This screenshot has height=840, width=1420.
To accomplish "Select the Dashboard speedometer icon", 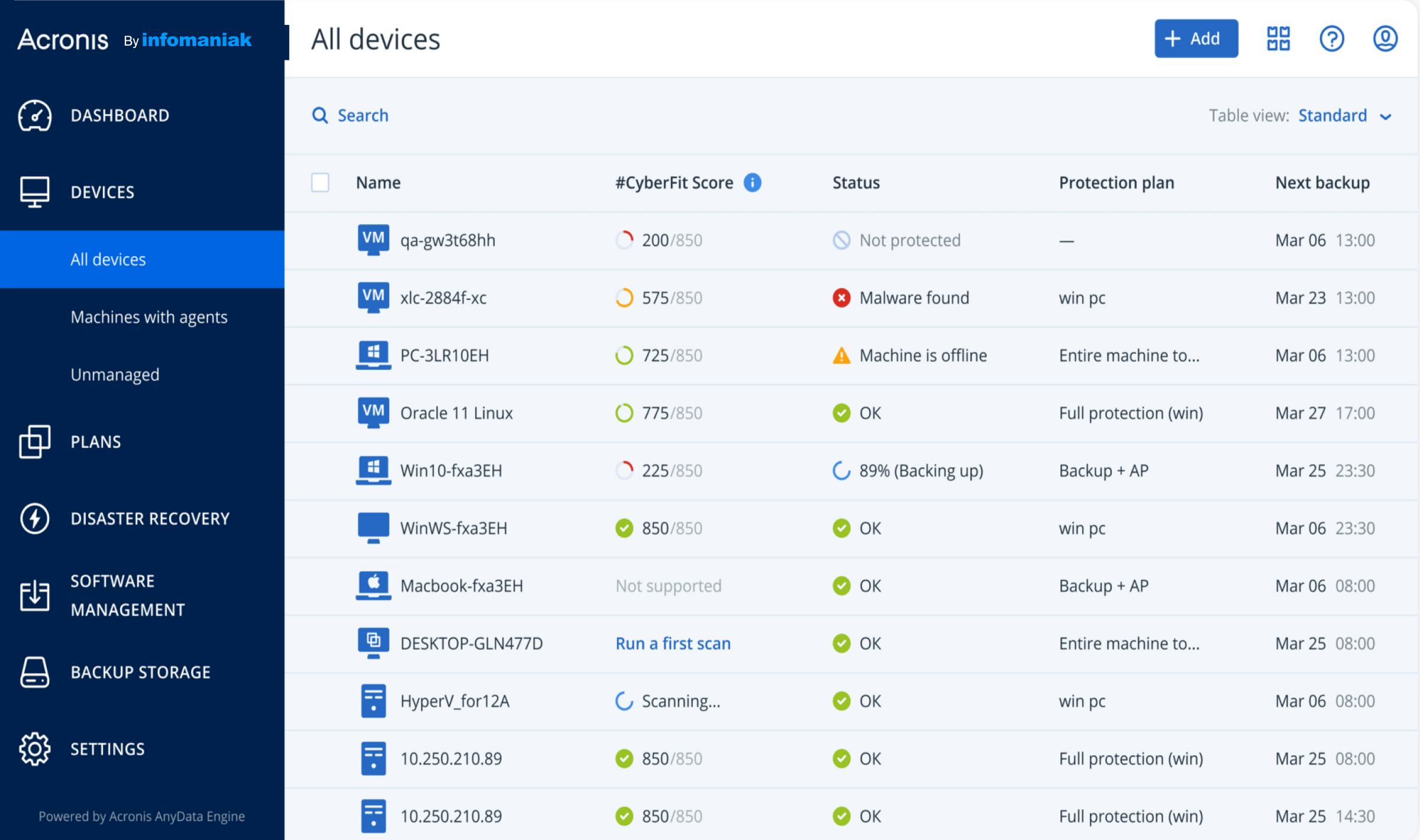I will [34, 115].
